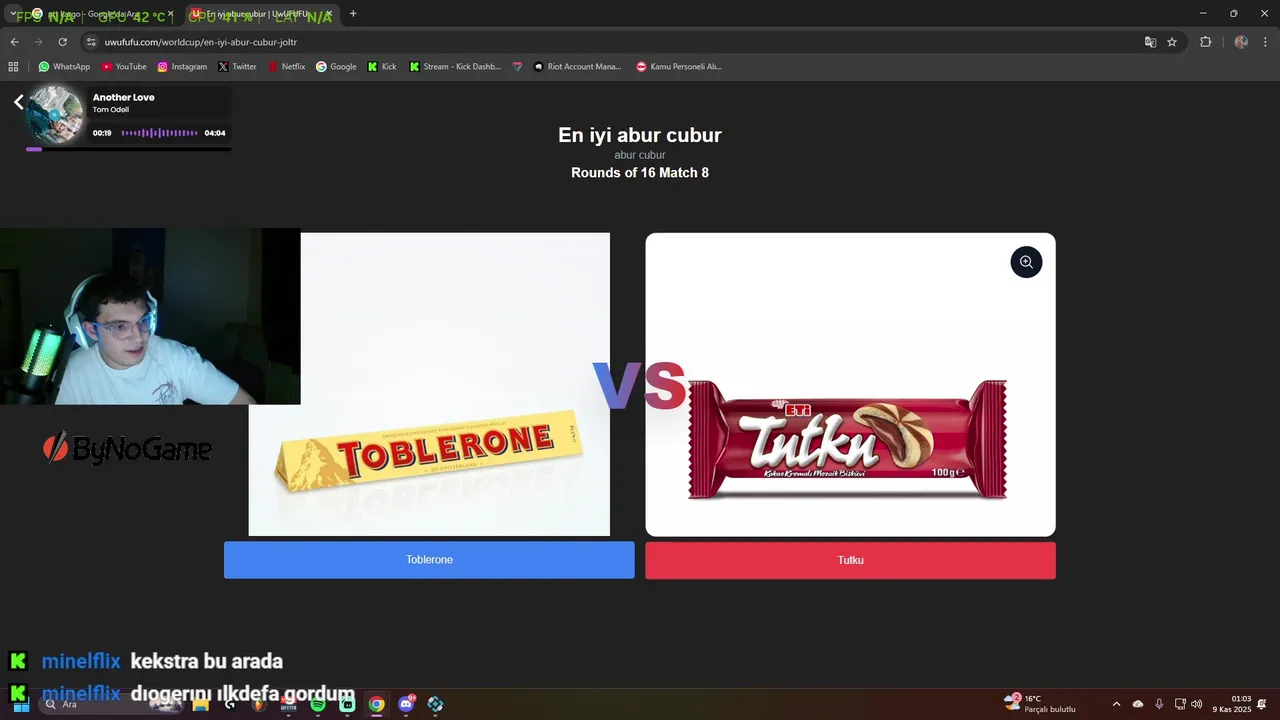Viewport: 1280px width, 720px height.
Task: Click the Rounds of 16 Match 8 text
Action: tap(640, 173)
